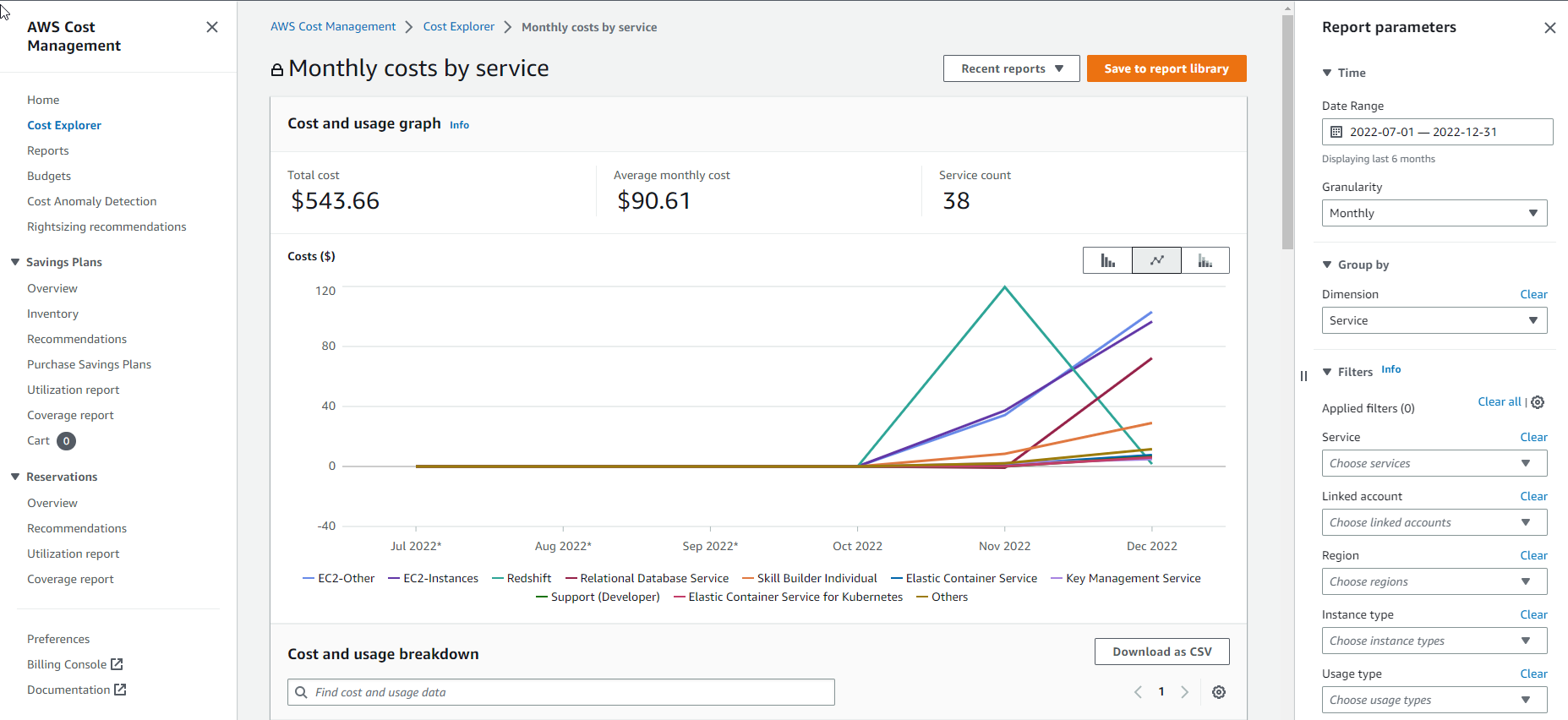Click Cost Explorer breadcrumb link
The width and height of the screenshot is (1568, 720).
(x=459, y=26)
